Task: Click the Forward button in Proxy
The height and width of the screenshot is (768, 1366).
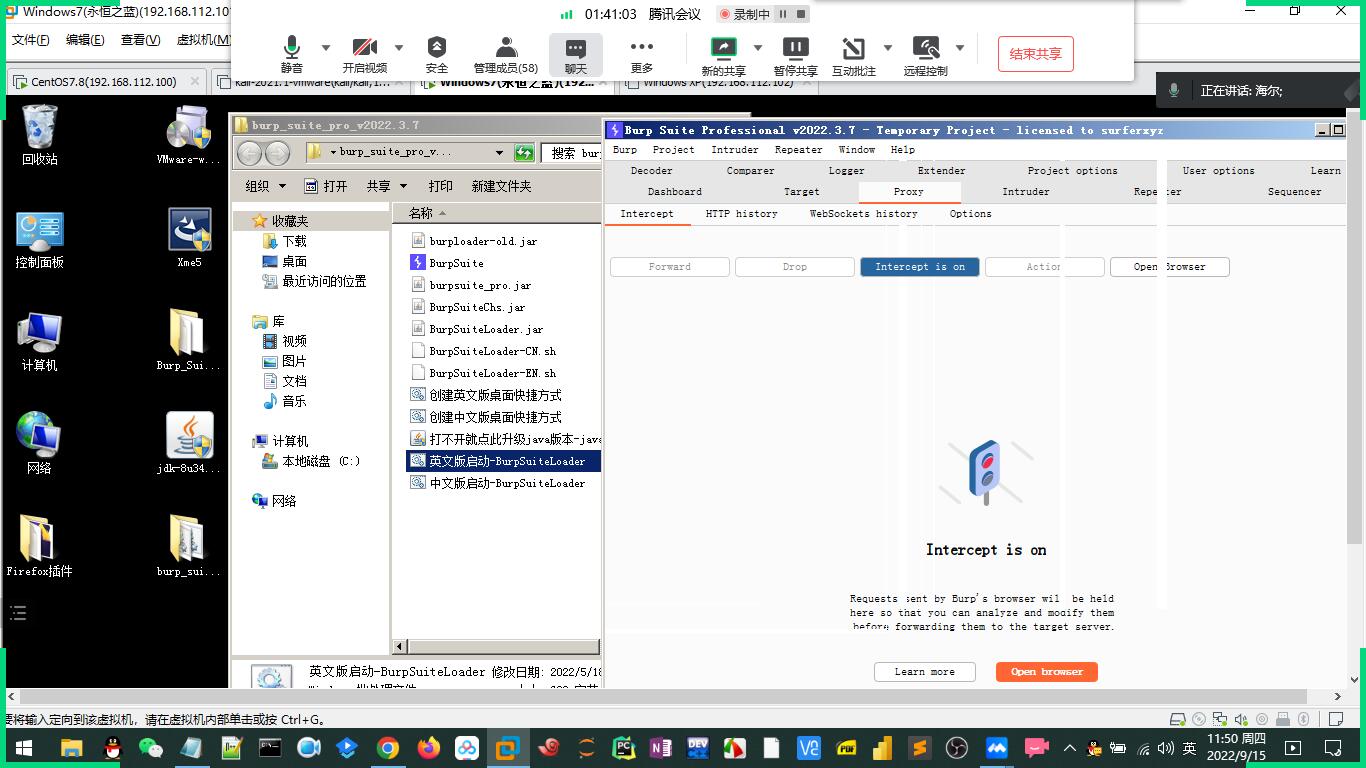Action: 670,267
